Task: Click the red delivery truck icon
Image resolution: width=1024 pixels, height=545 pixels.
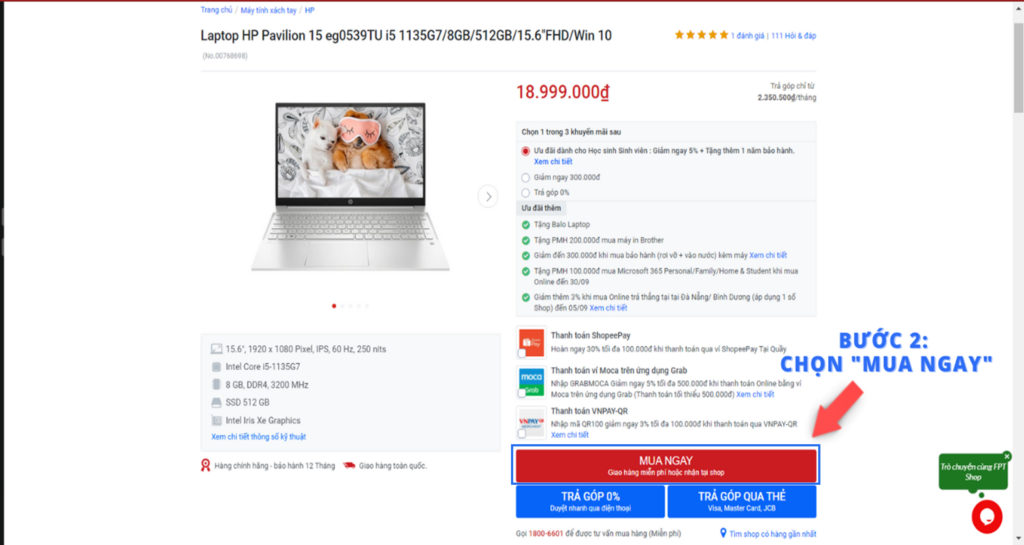Action: point(349,465)
